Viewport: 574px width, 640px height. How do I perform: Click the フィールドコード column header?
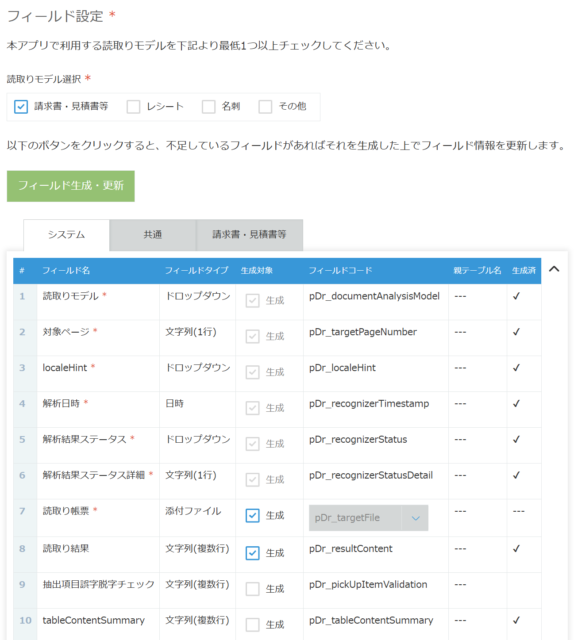(340, 271)
